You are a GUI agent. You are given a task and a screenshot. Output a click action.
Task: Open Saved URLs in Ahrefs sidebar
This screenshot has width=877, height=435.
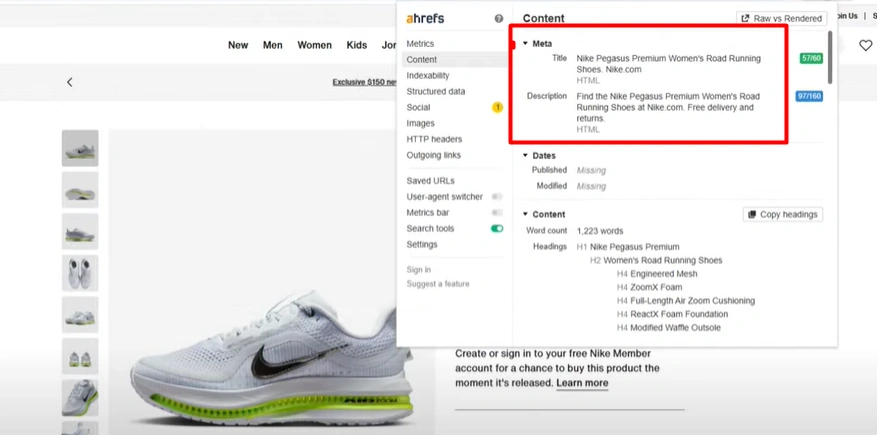coord(431,181)
